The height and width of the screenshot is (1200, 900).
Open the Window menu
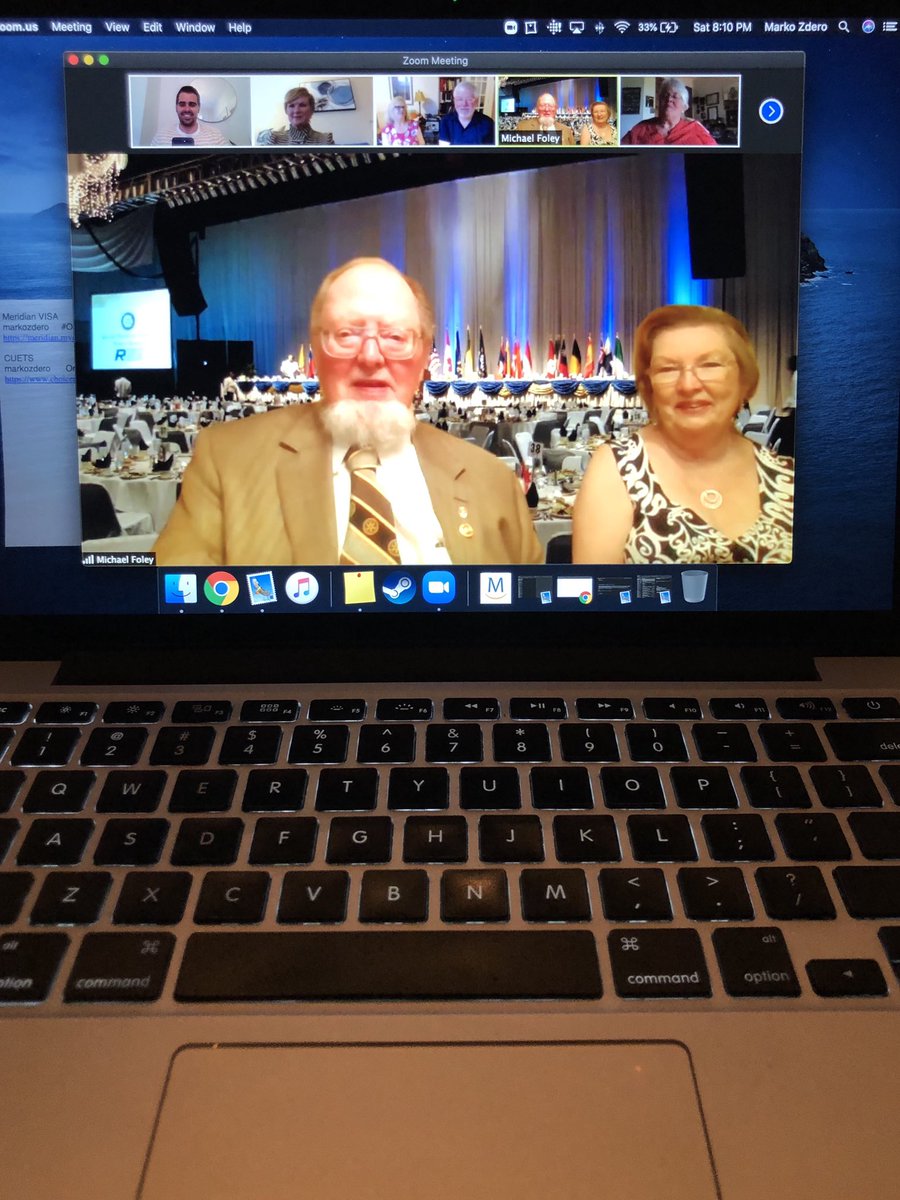point(195,27)
